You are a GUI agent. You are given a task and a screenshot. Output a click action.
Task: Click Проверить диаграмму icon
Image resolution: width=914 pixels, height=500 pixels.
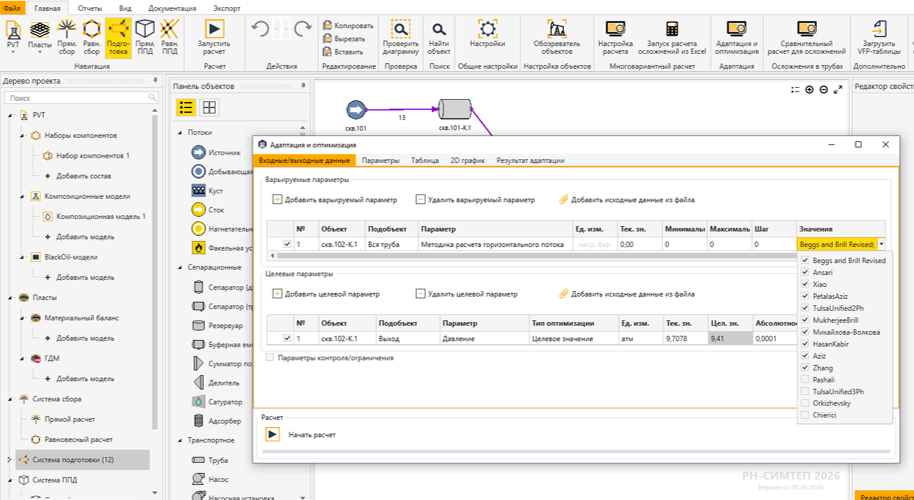pos(400,36)
